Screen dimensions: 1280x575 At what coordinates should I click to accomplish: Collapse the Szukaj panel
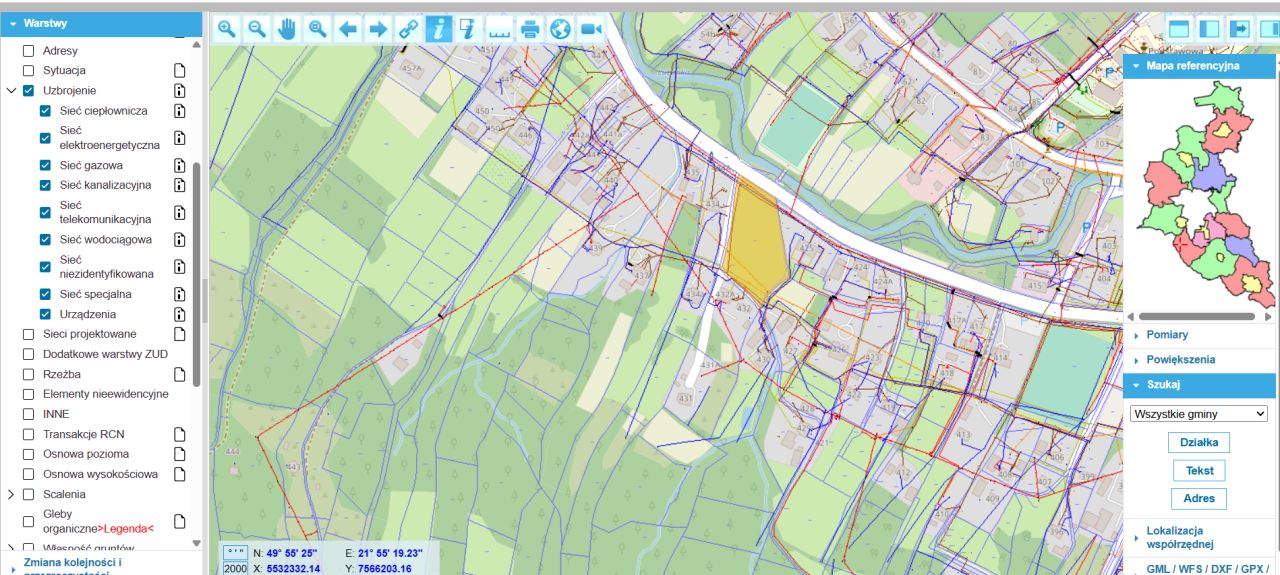pos(1200,385)
